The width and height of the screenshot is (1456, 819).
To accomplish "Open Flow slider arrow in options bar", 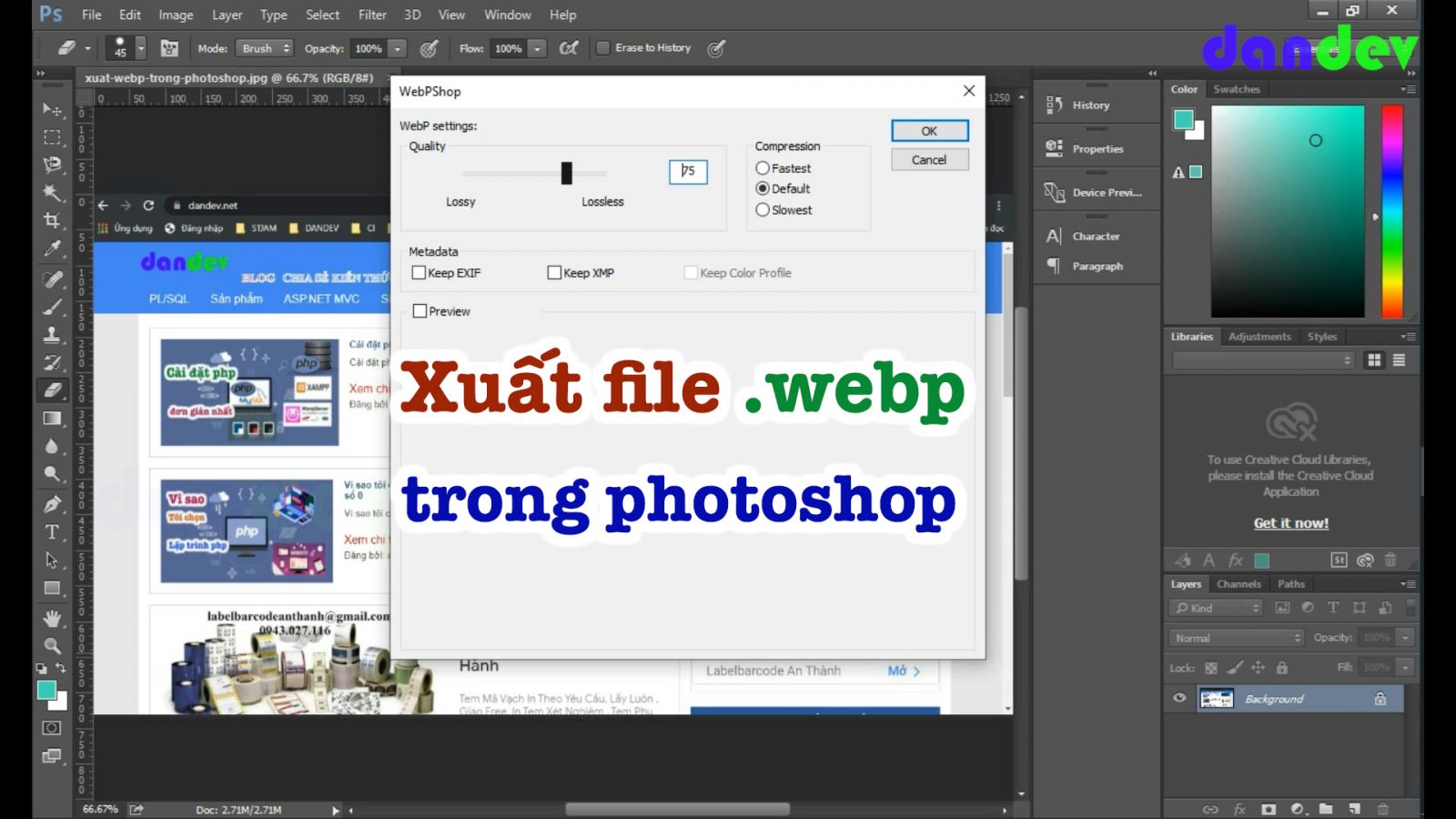I will [537, 48].
